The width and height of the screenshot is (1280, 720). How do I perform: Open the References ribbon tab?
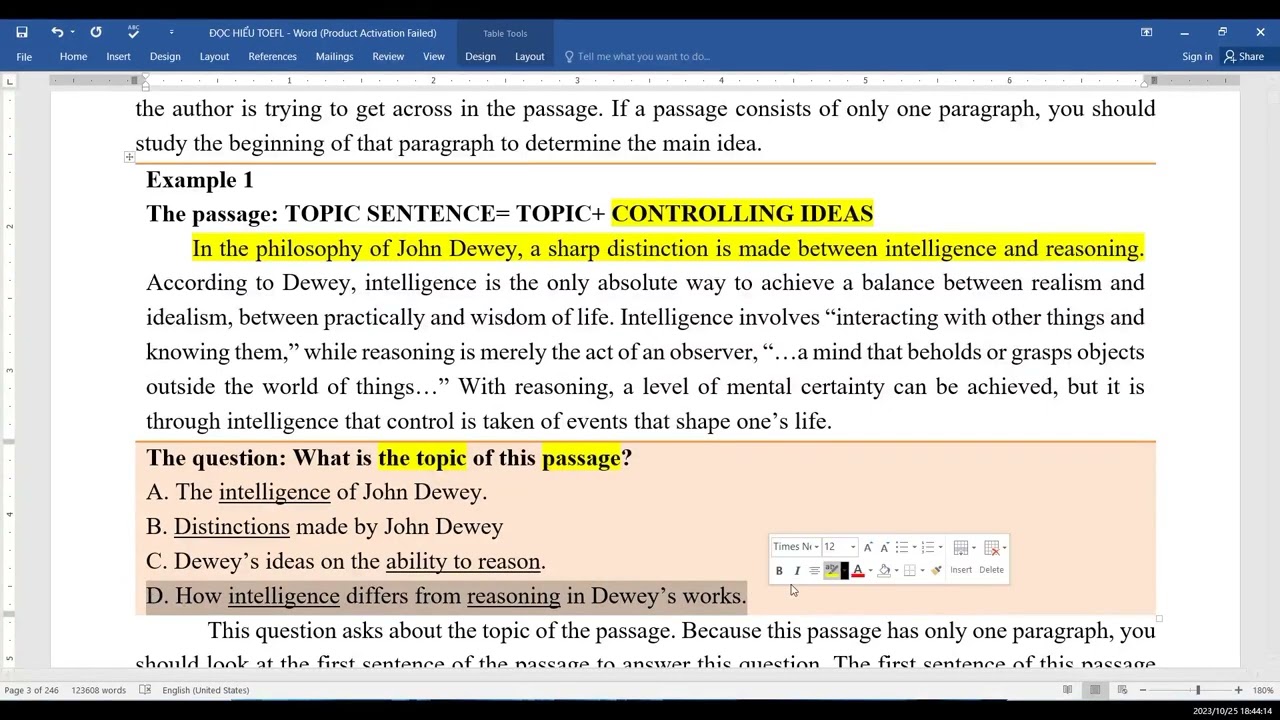[272, 57]
